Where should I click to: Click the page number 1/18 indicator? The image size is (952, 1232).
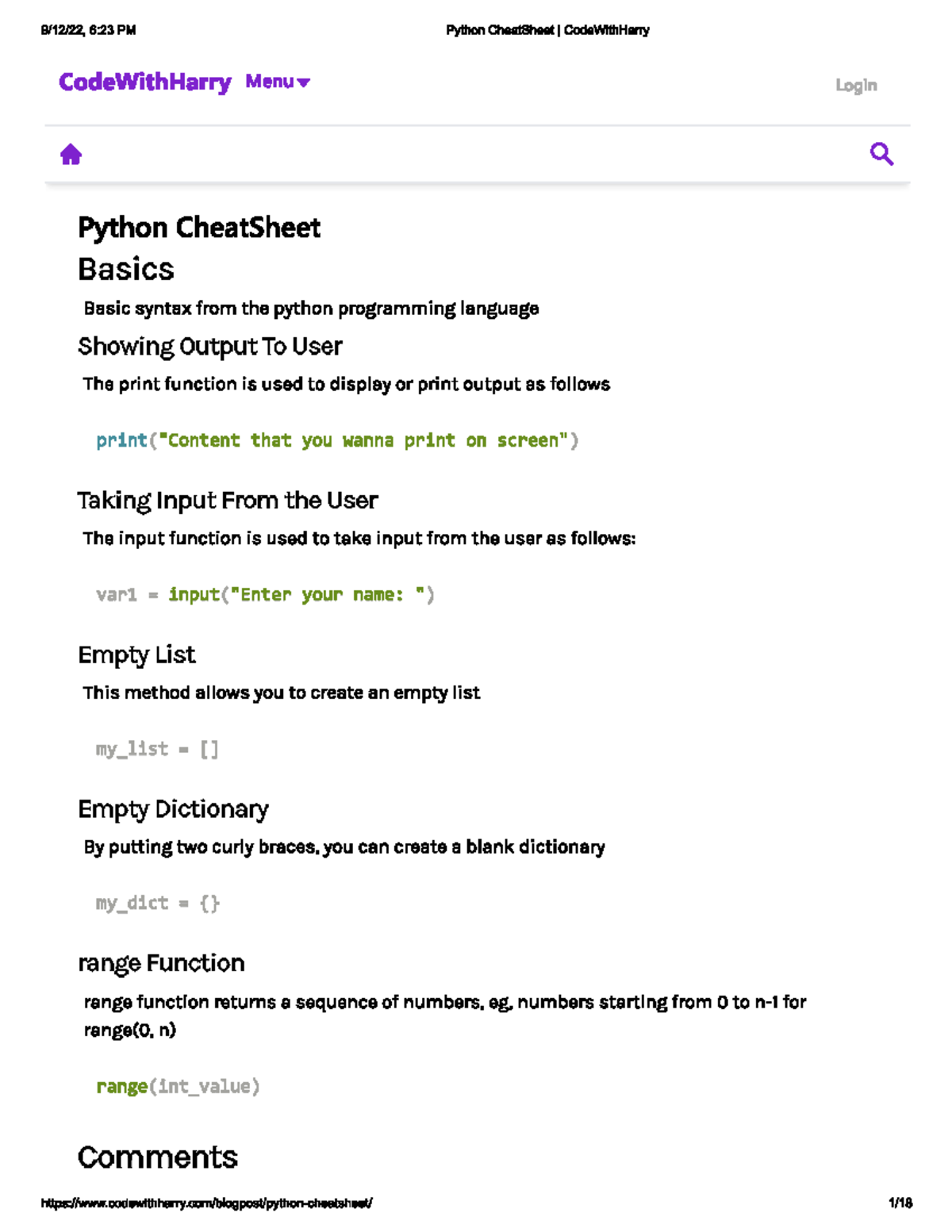tap(900, 1201)
